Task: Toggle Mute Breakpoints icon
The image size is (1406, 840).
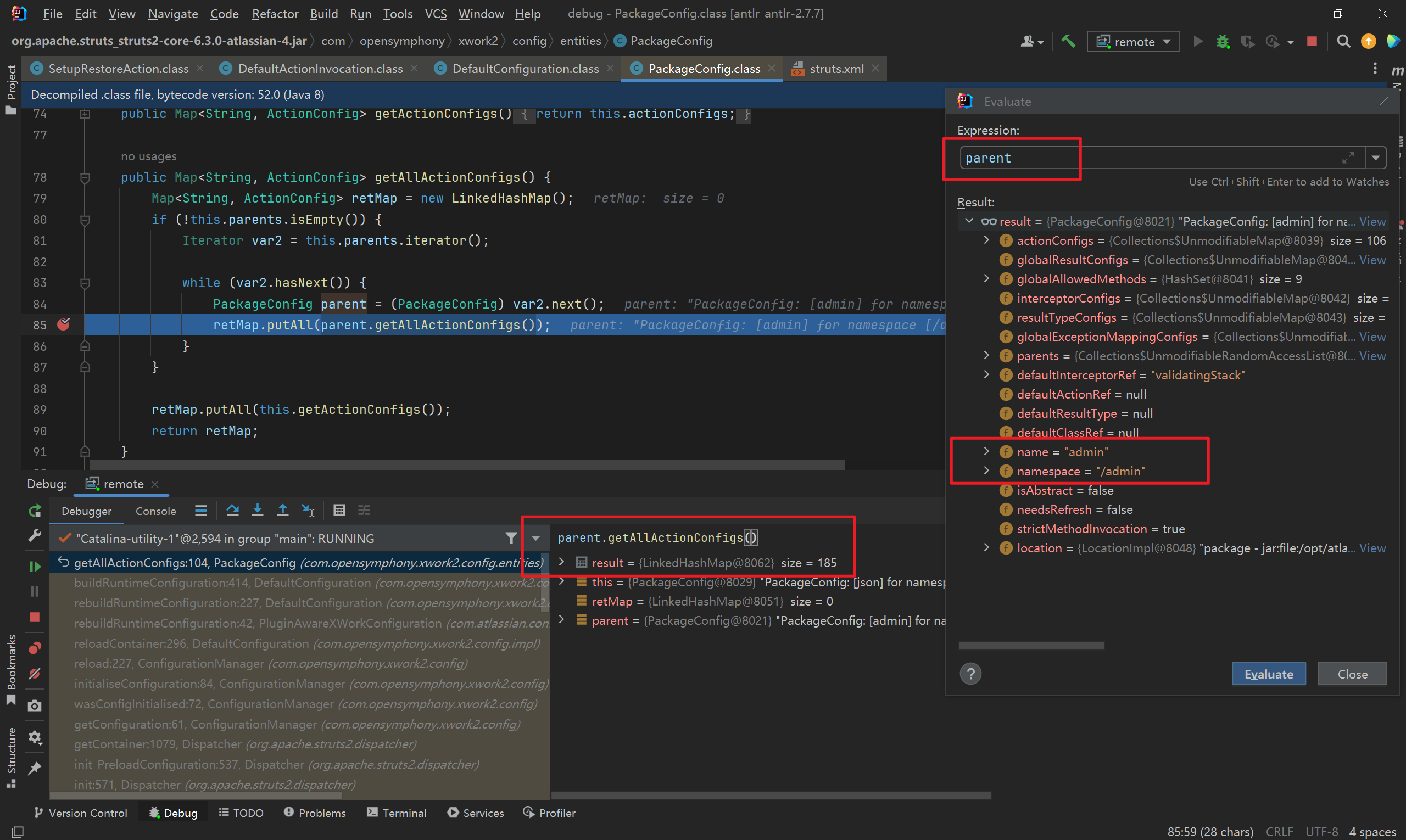Action: (x=35, y=674)
